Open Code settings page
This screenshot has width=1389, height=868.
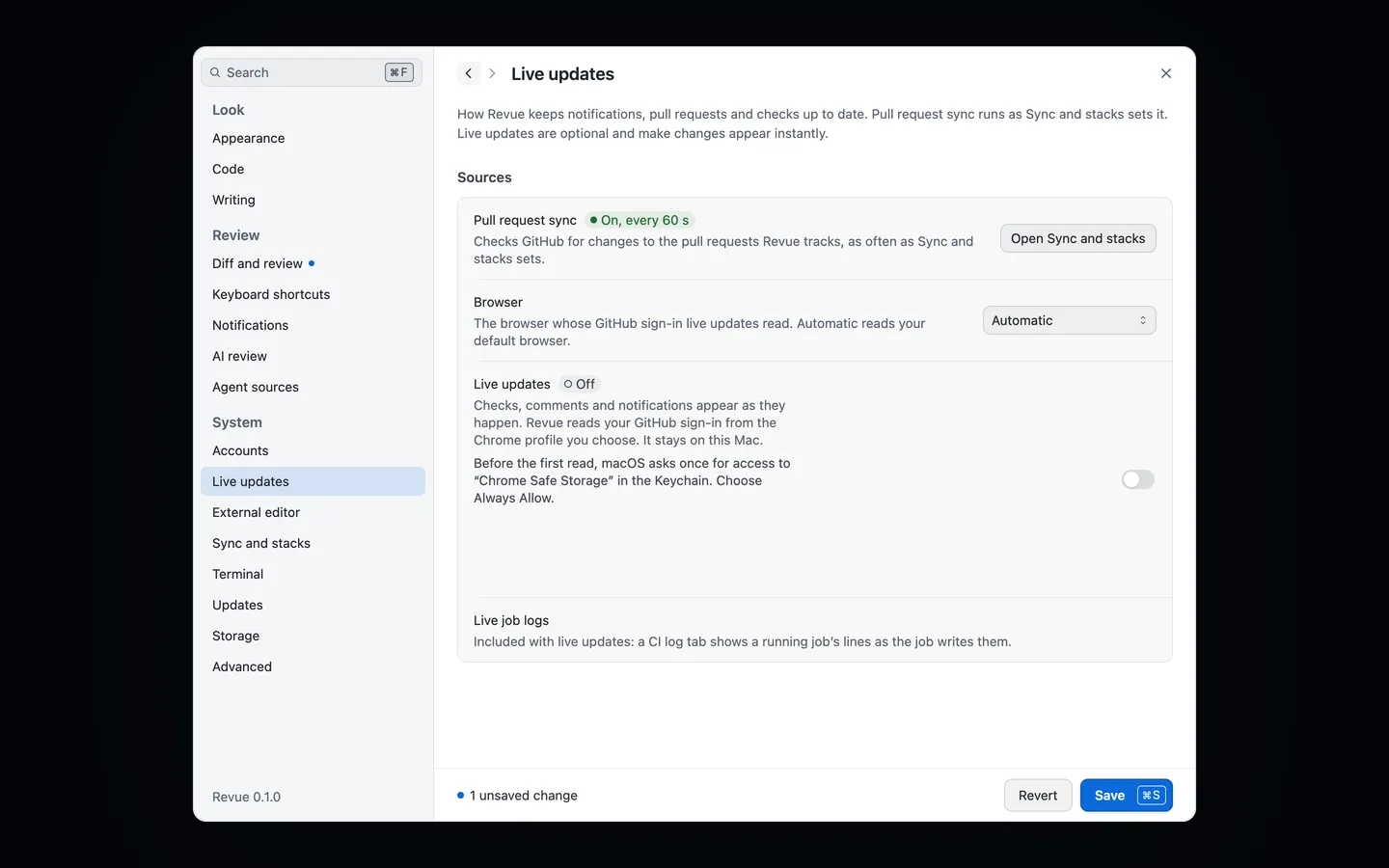point(313,169)
